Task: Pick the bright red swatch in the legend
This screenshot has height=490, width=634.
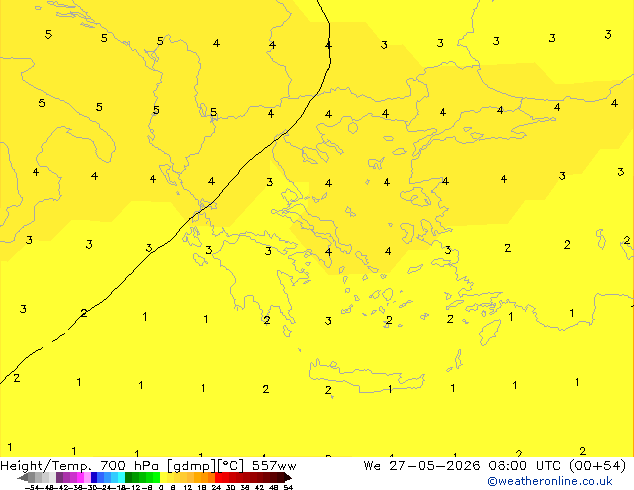Action: pos(218,477)
